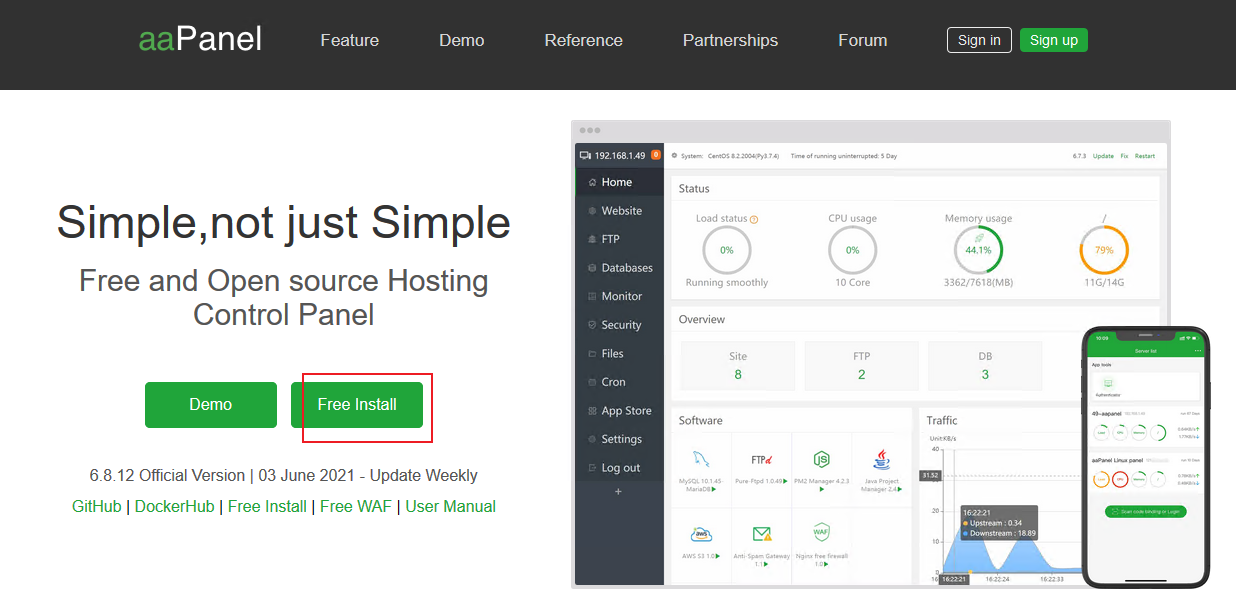
Task: Click the plus icon below Log out
Action: [618, 491]
